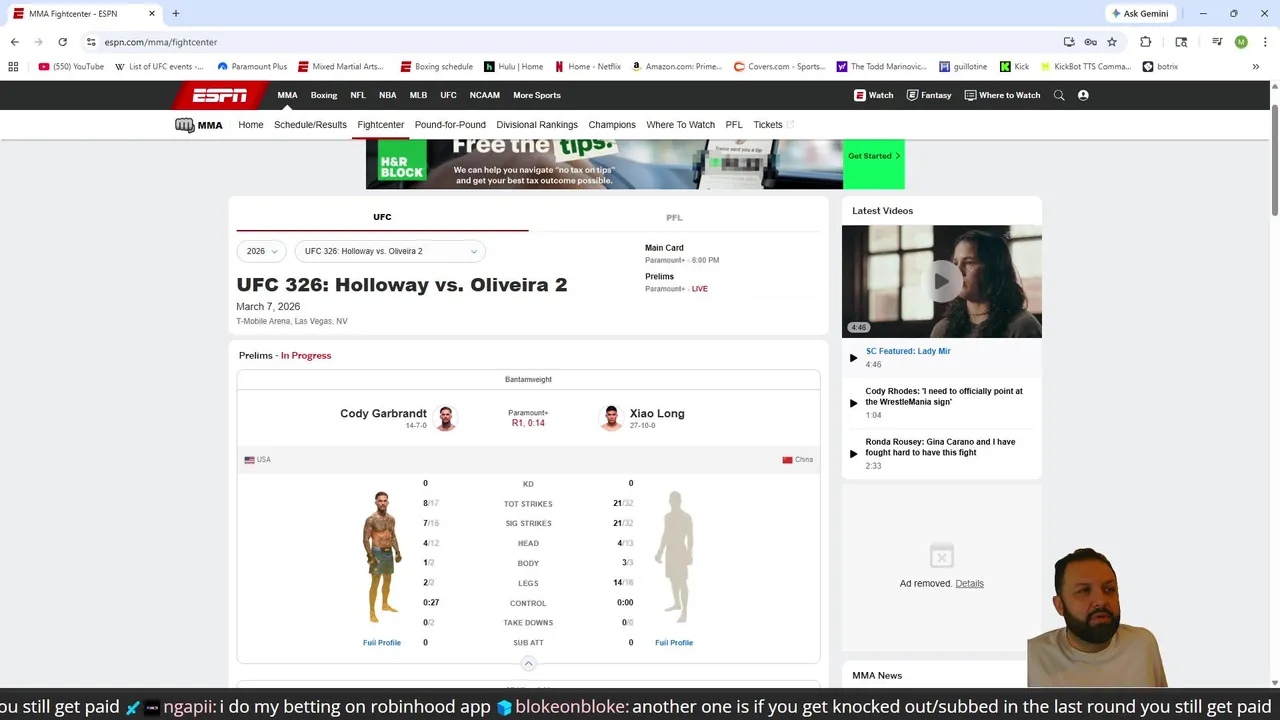Viewport: 1280px width, 720px height.
Task: Click Get Started on H&R Block ad
Action: tap(874, 156)
